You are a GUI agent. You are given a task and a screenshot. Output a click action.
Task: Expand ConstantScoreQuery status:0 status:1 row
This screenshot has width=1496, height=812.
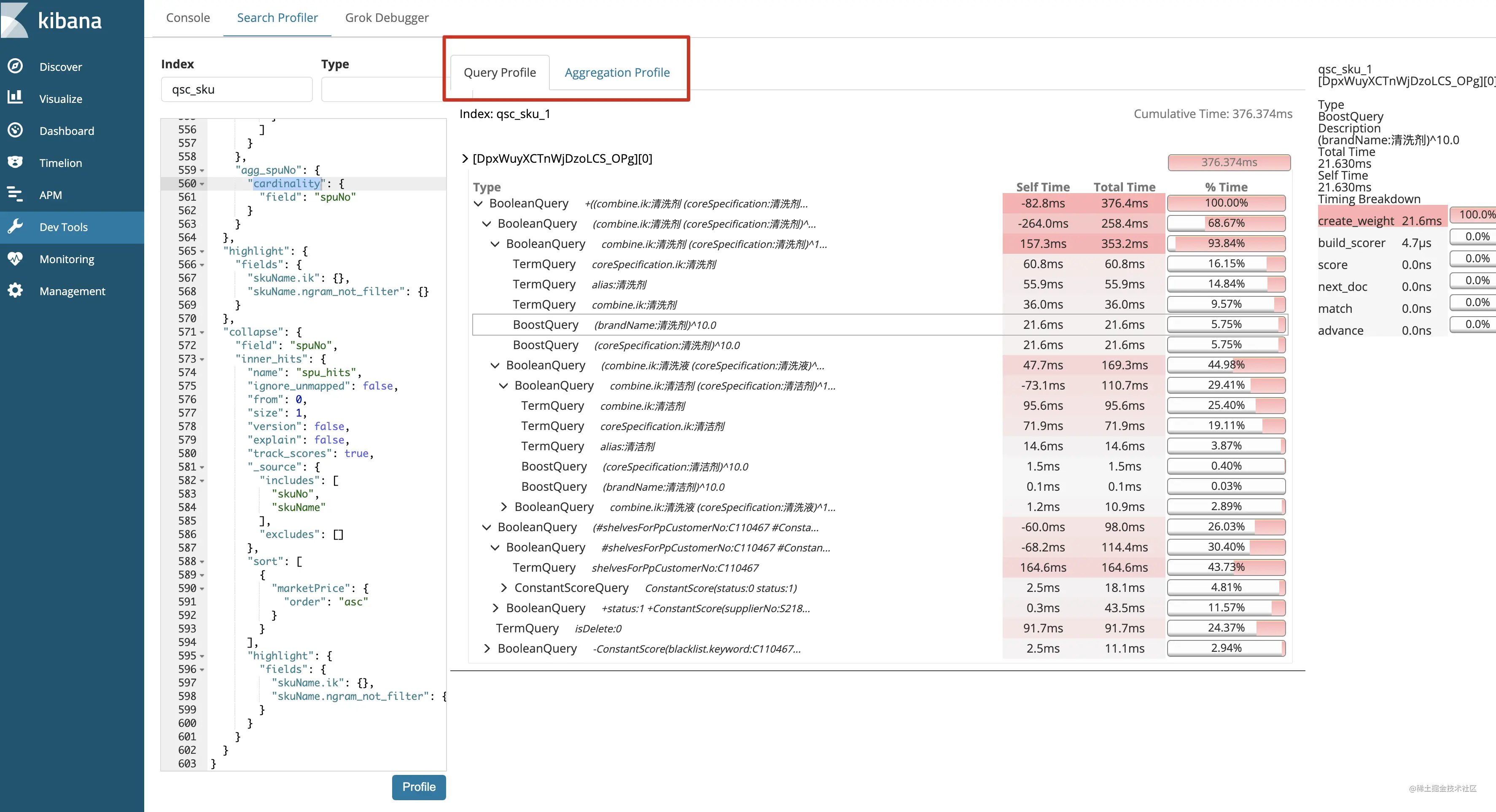503,588
